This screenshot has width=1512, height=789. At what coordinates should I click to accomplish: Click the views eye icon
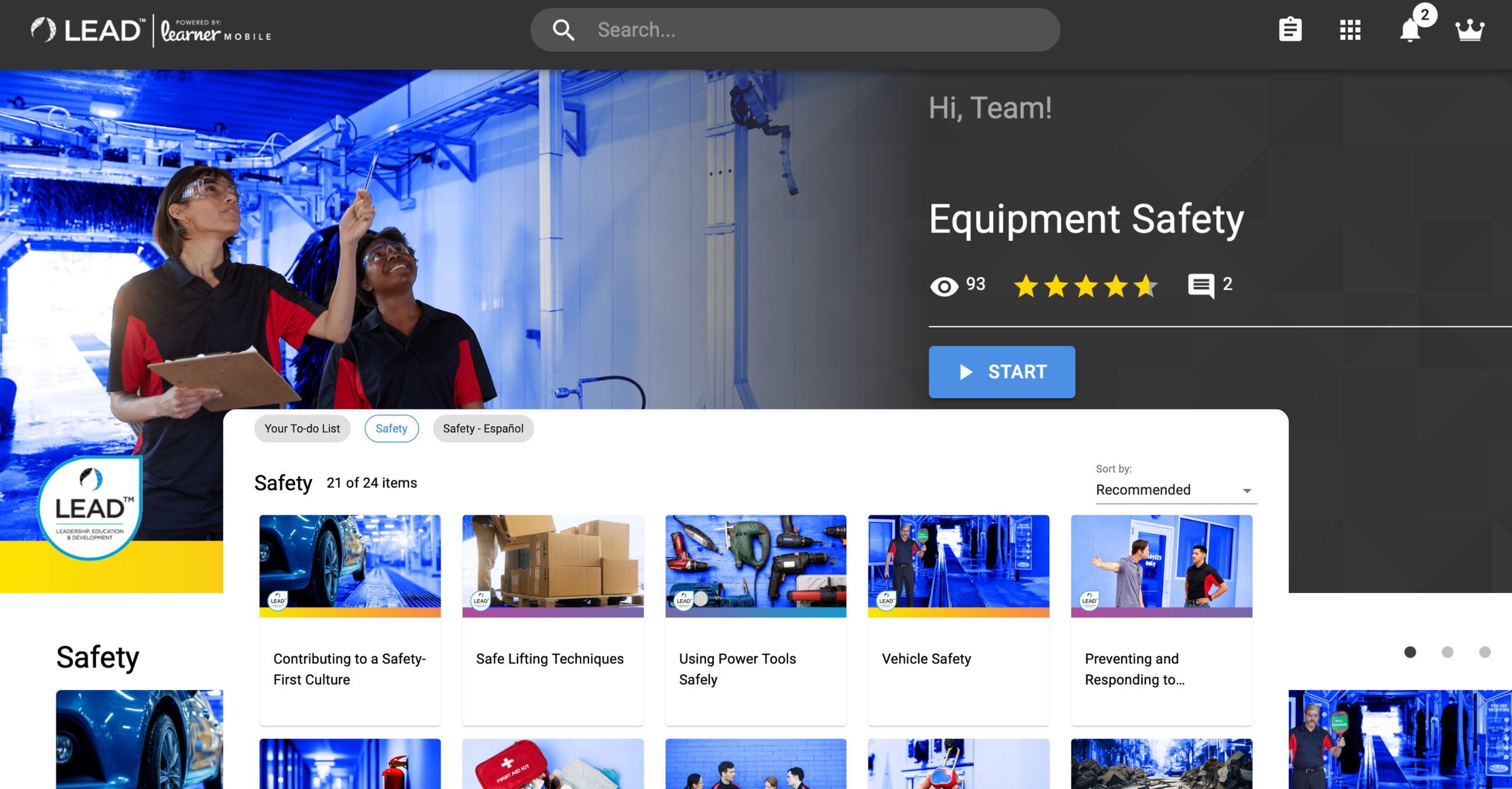[x=944, y=286]
